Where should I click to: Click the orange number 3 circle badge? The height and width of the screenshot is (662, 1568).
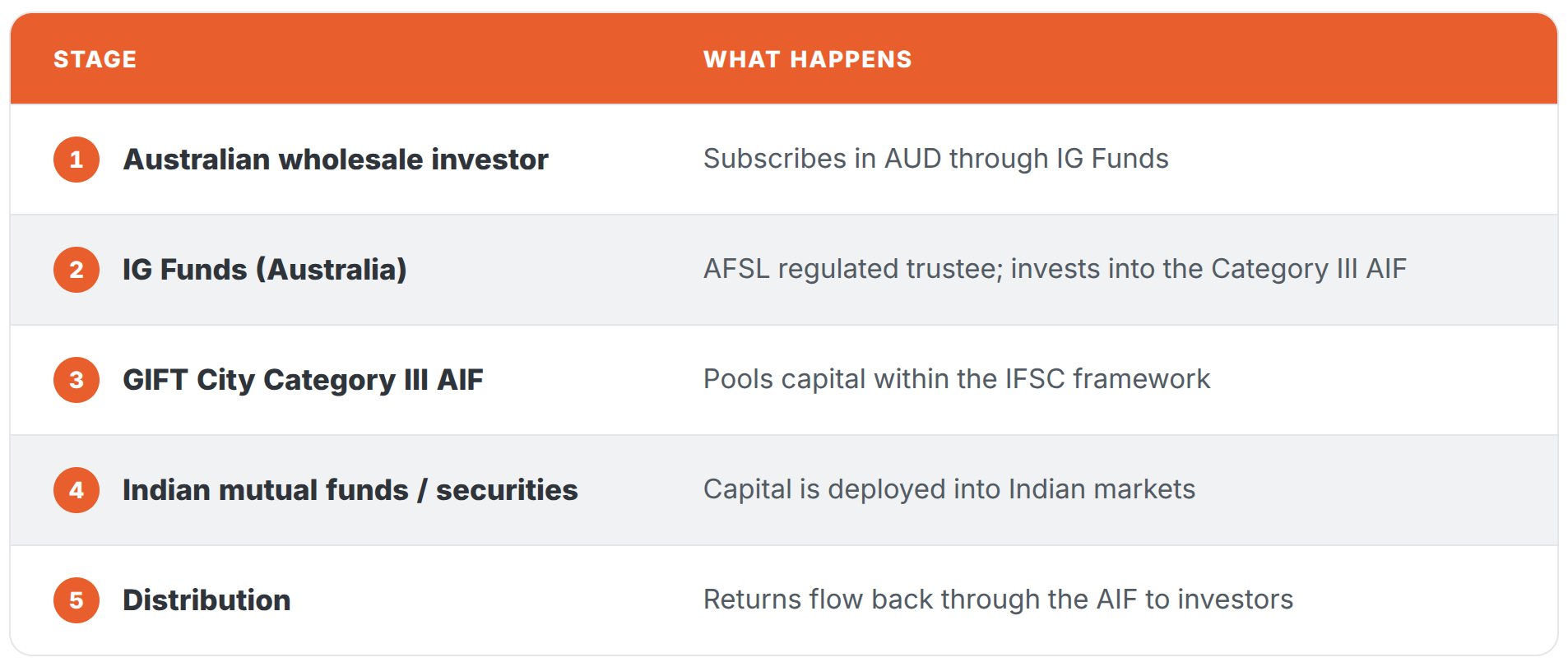pyautogui.click(x=77, y=380)
